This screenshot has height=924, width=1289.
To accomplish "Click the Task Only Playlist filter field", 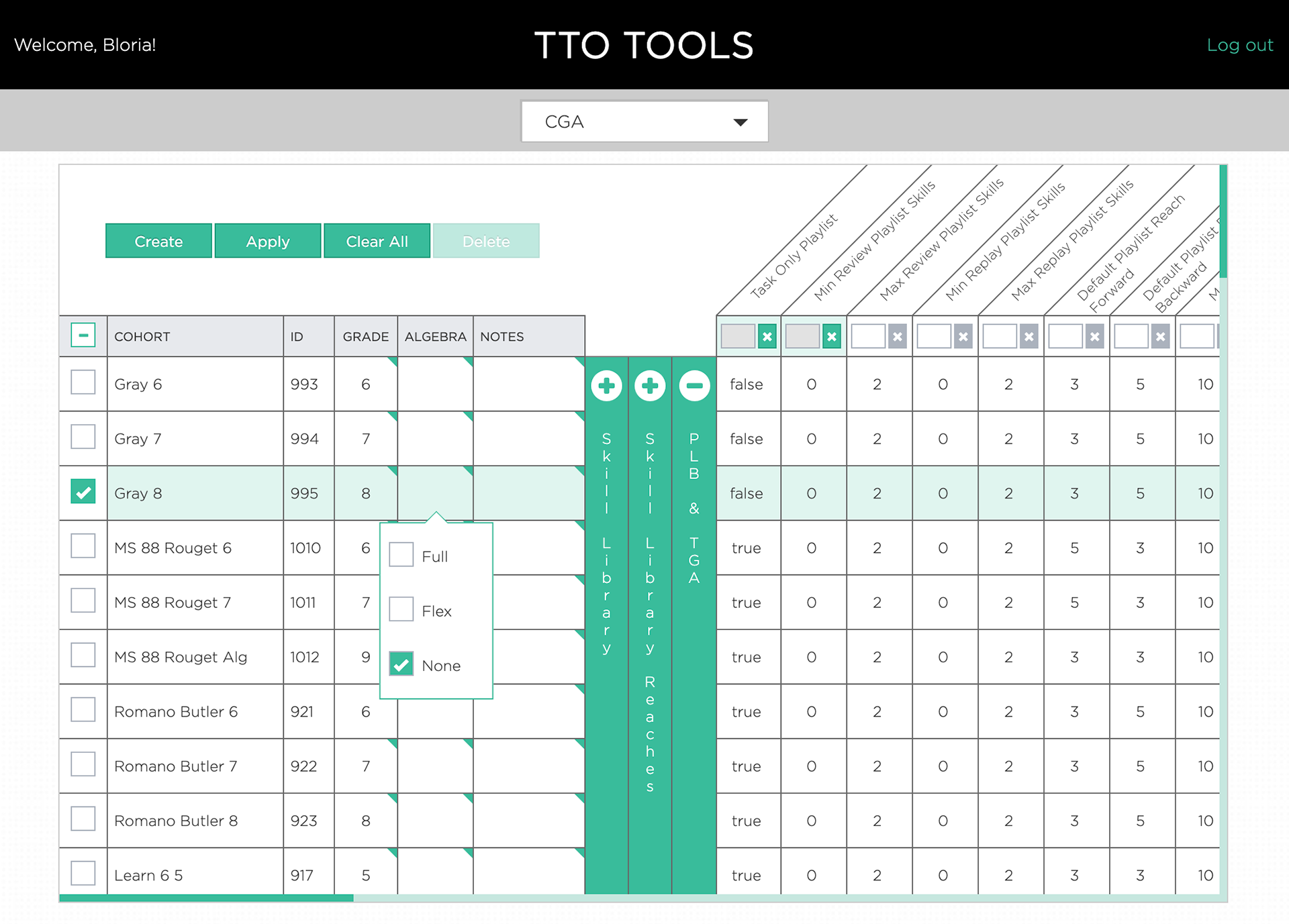I will pos(738,336).
